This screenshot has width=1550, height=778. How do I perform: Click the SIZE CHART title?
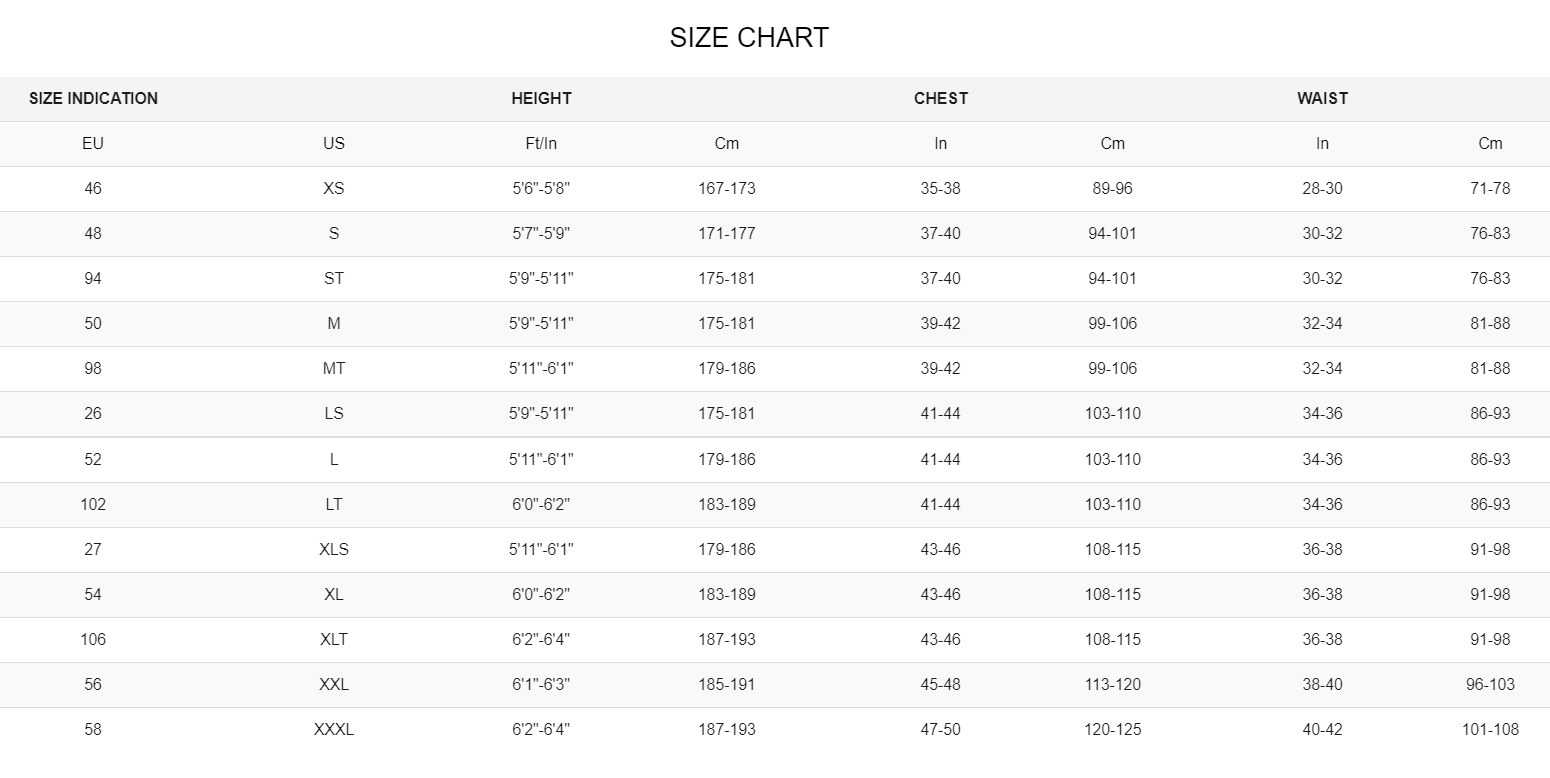pos(749,38)
